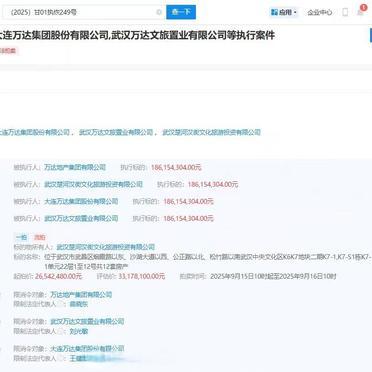Open legal representative name under 万达地产集团 限消令
Screen dimensions: 372x372
point(78,304)
